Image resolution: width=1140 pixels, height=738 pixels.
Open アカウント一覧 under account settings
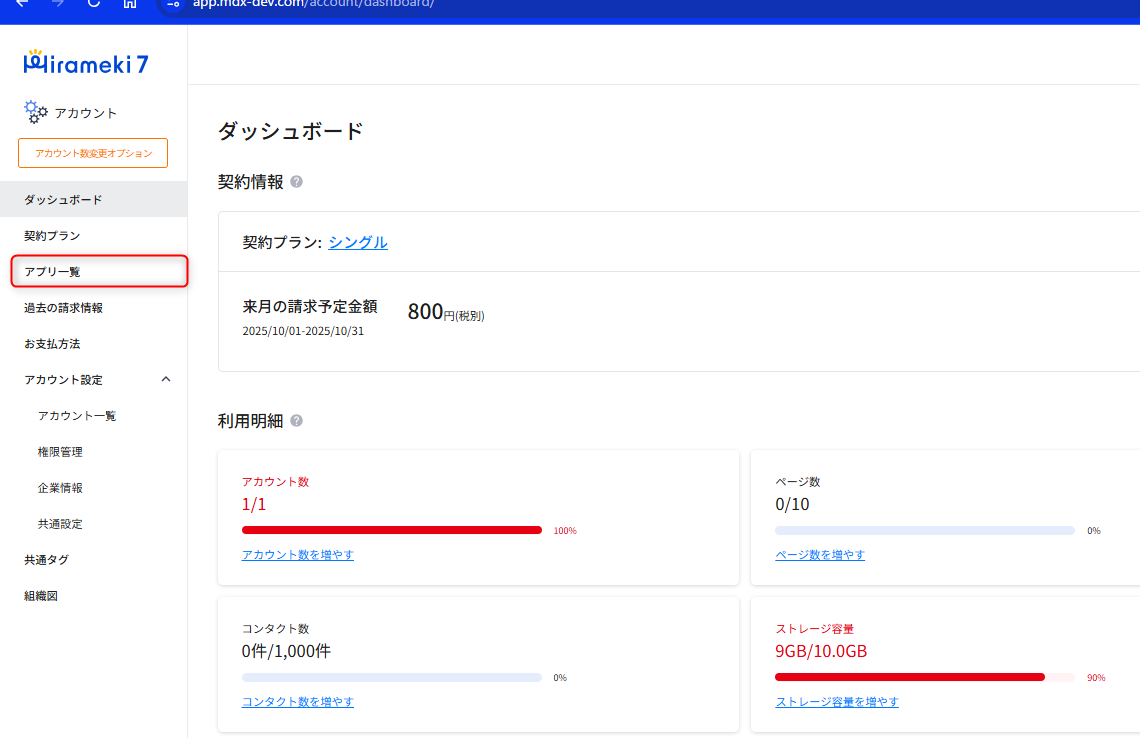[x=77, y=416]
